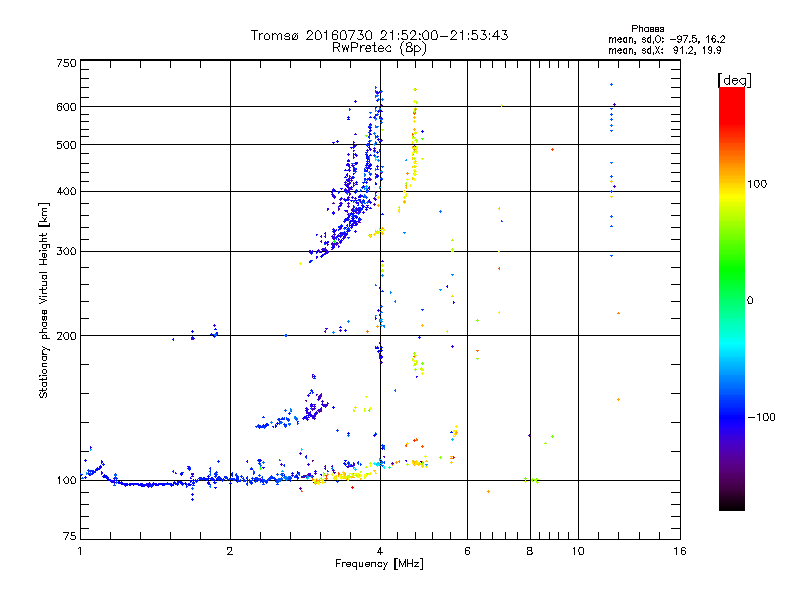
Task: Click the y-axis tick label '75'
Action: (x=70, y=536)
